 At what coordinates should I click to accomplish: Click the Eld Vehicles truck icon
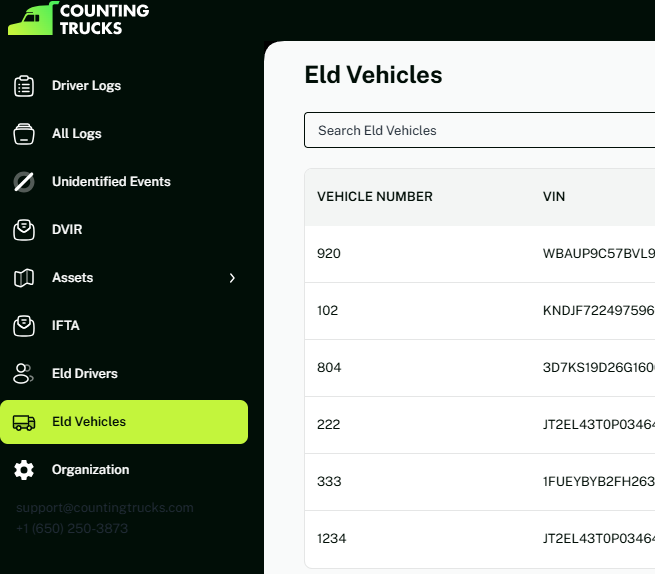24,422
